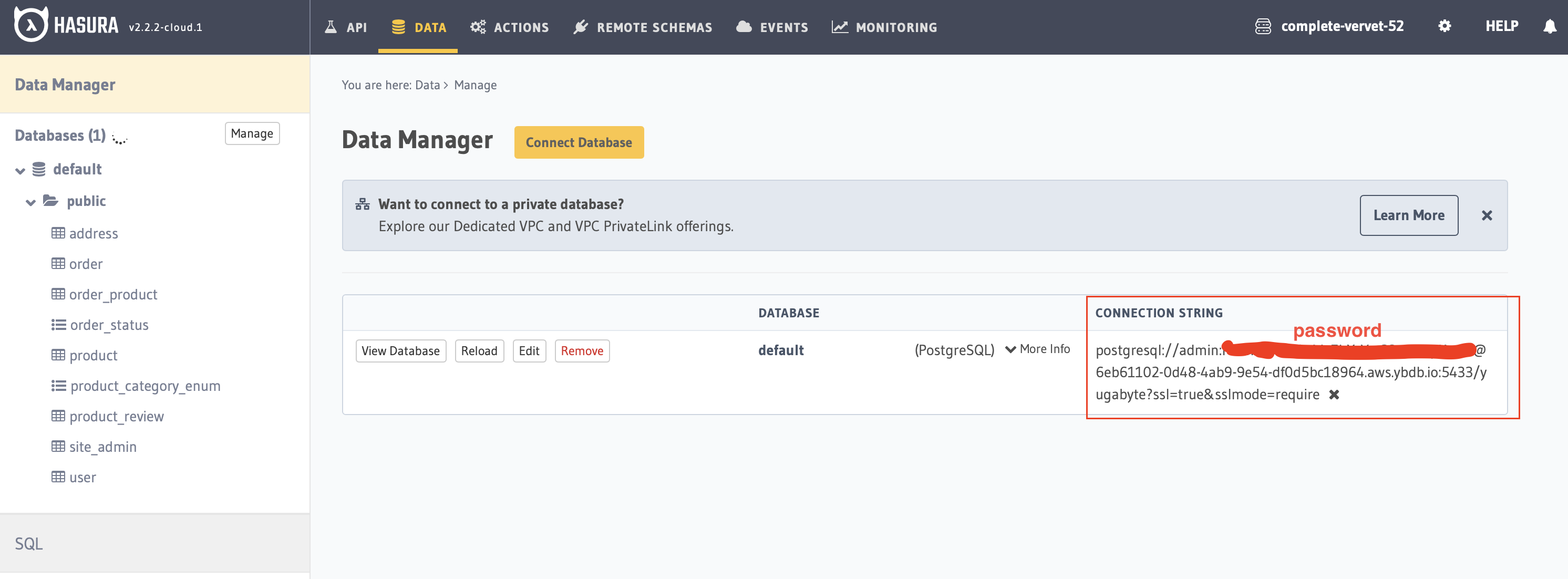The width and height of the screenshot is (1568, 579).
Task: Click the product_review table icon
Action: coord(58,416)
